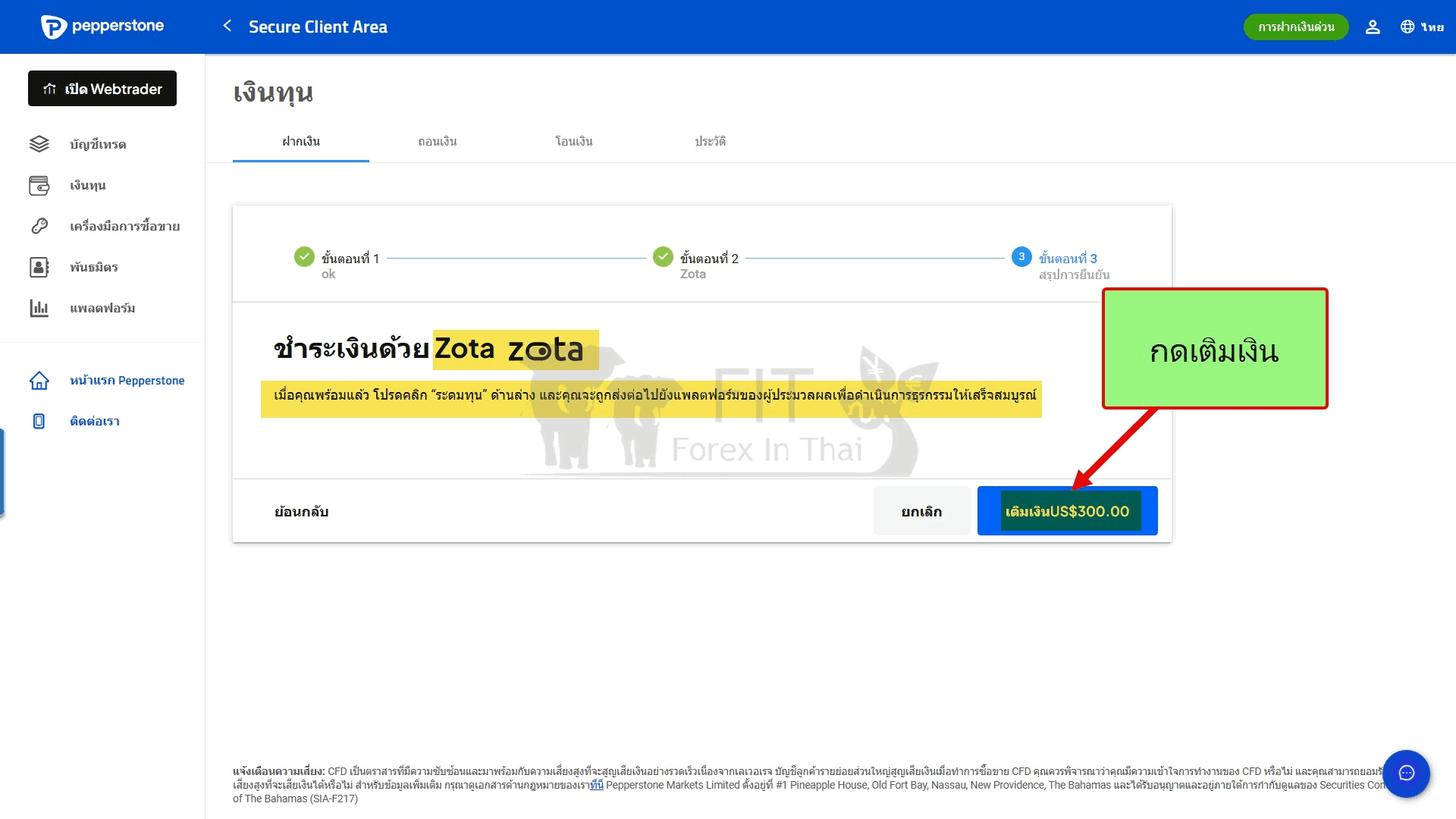Click the Pepperstone logo in header
Viewport: 1456px width, 819px height.
[102, 27]
